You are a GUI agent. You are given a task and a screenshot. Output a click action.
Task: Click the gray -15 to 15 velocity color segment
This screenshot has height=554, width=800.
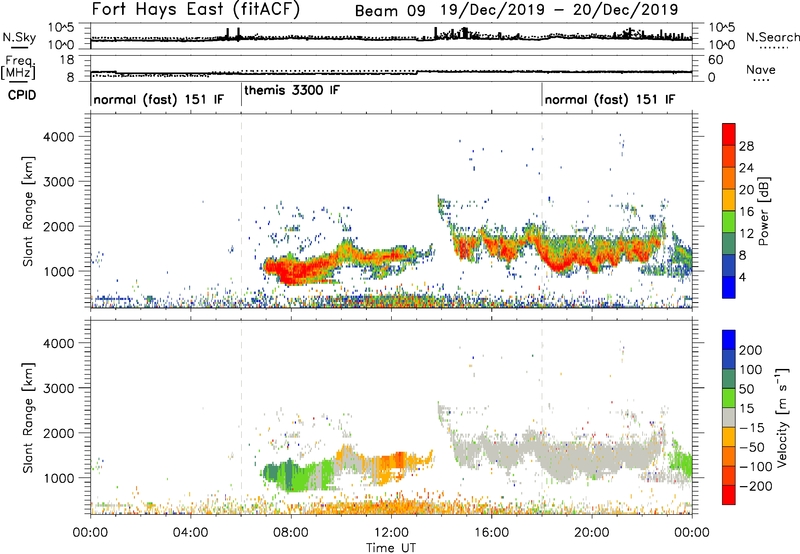coord(729,417)
